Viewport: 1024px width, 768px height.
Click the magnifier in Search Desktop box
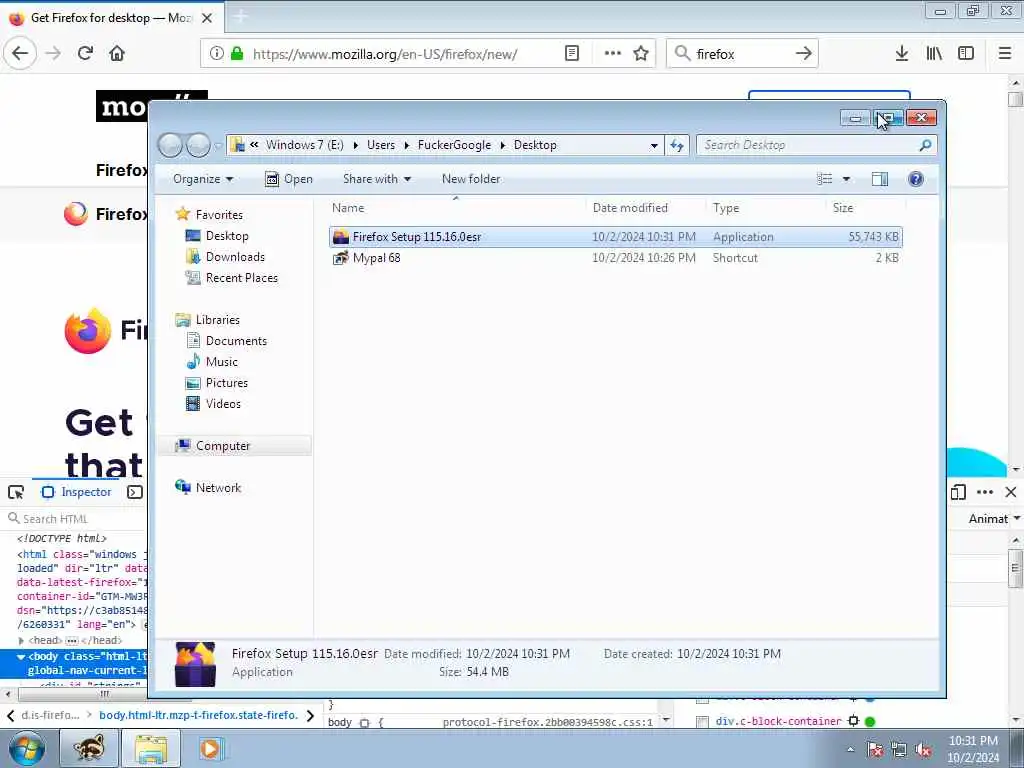(925, 145)
